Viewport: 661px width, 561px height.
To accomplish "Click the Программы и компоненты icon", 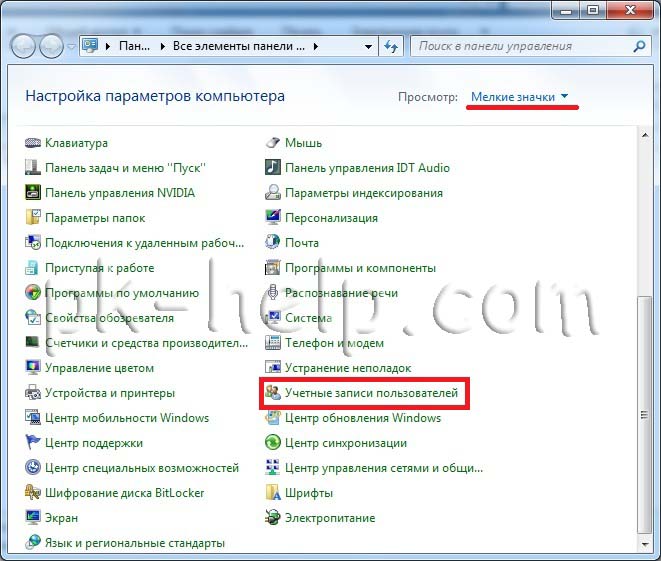I will (273, 268).
